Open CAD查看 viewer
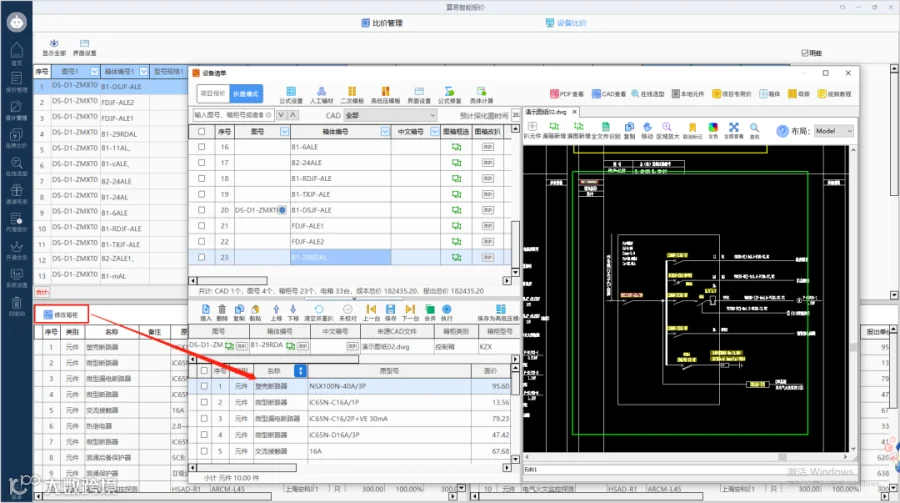The image size is (900, 503). (x=609, y=94)
